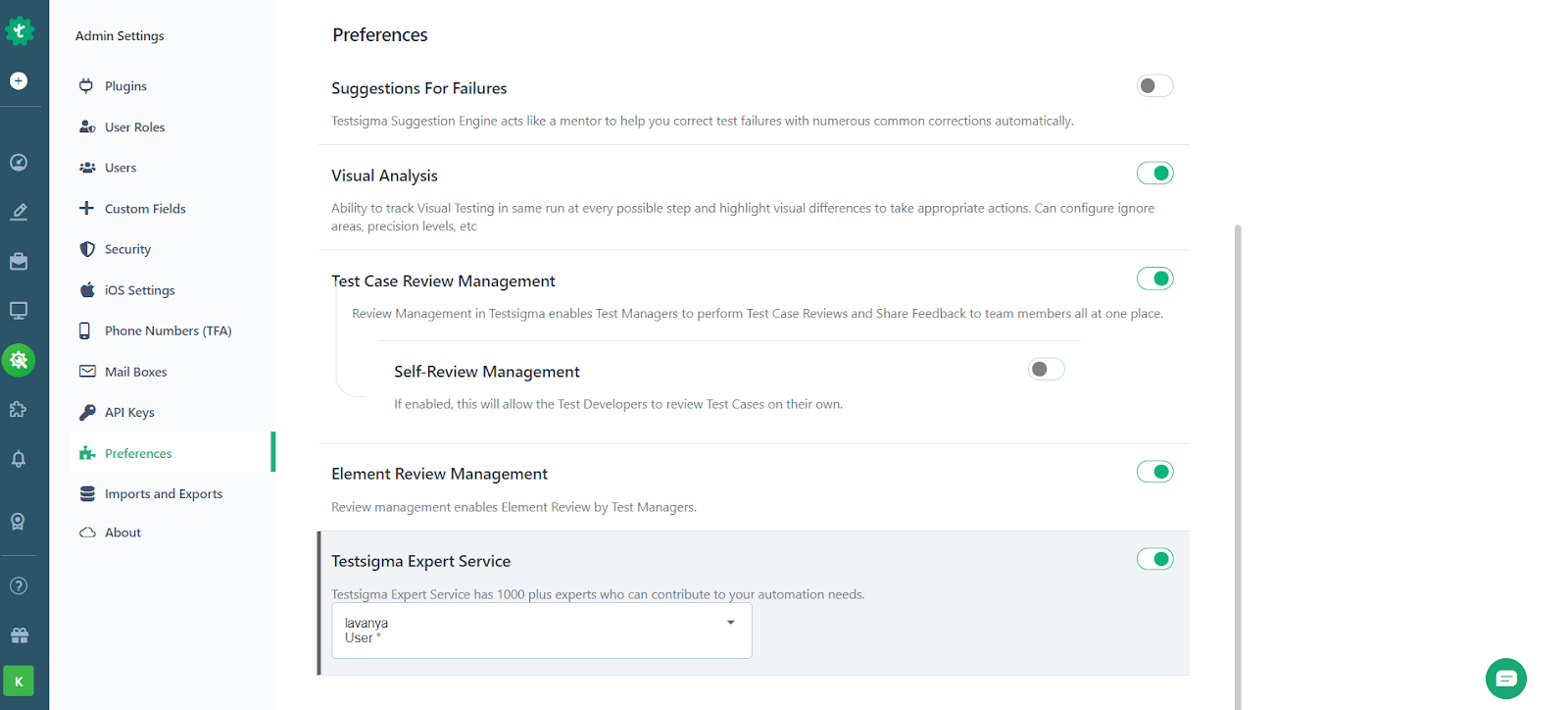This screenshot has height=710, width=1568.
Task: Disable the Testsigma Expert Service toggle
Action: (1154, 559)
